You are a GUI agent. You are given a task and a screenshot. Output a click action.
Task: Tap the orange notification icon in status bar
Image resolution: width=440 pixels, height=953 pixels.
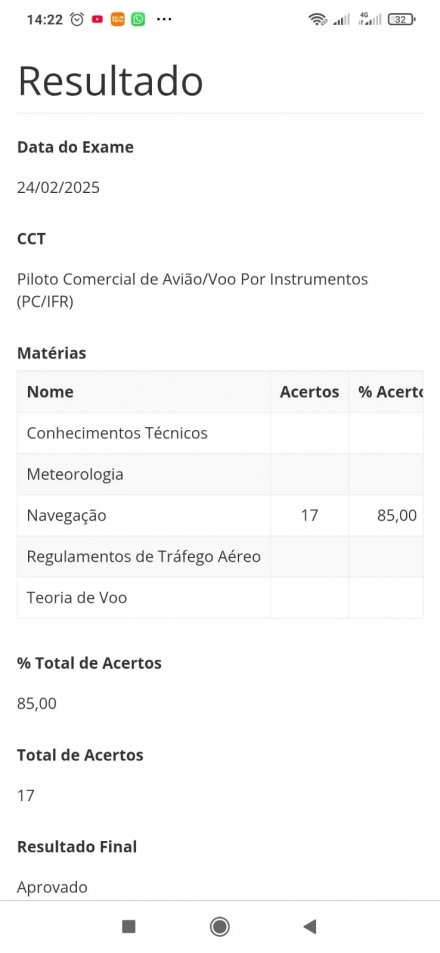tap(117, 19)
